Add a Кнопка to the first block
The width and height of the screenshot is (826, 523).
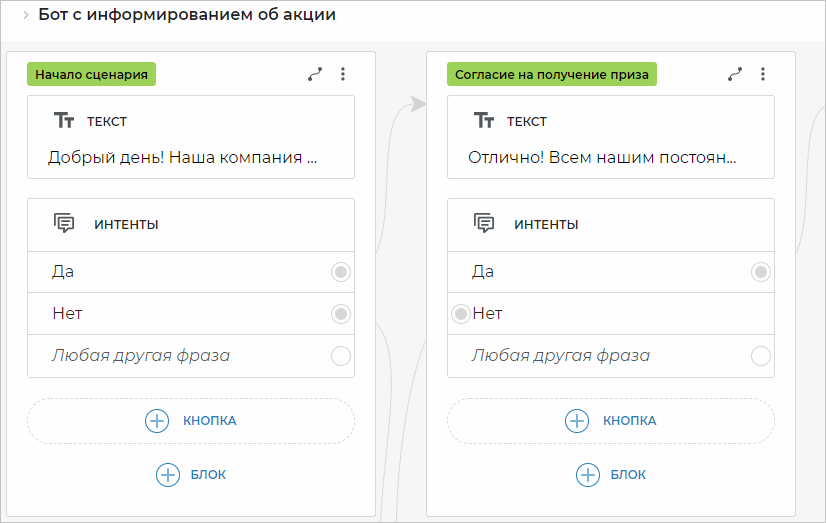coord(191,421)
